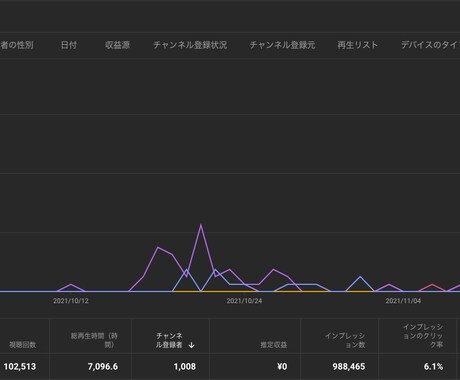Click the tallest purple line peak
The image size is (460, 380).
201,225
